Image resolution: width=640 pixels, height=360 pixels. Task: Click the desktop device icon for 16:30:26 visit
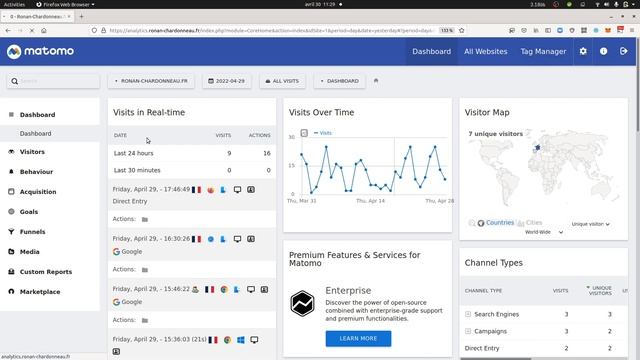(x=237, y=239)
